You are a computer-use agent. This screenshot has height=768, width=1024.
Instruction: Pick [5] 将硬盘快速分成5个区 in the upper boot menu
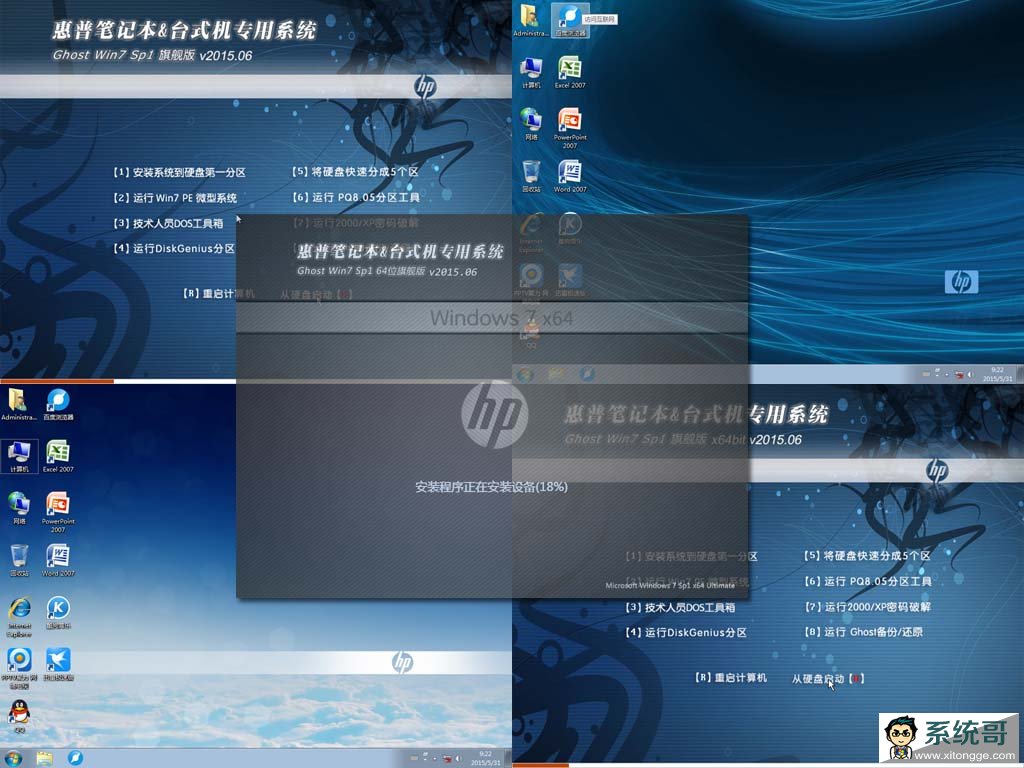(x=355, y=172)
